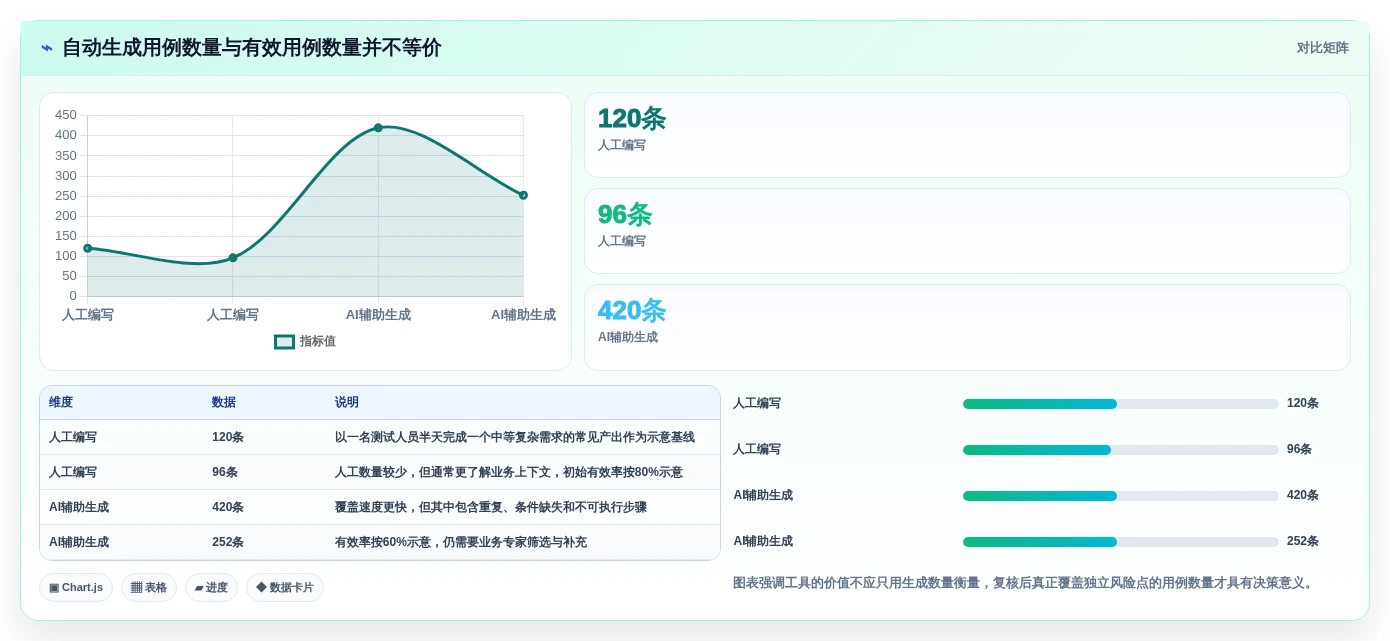
Task: Click the 数据卡片 tag chip
Action: pyautogui.click(x=285, y=588)
